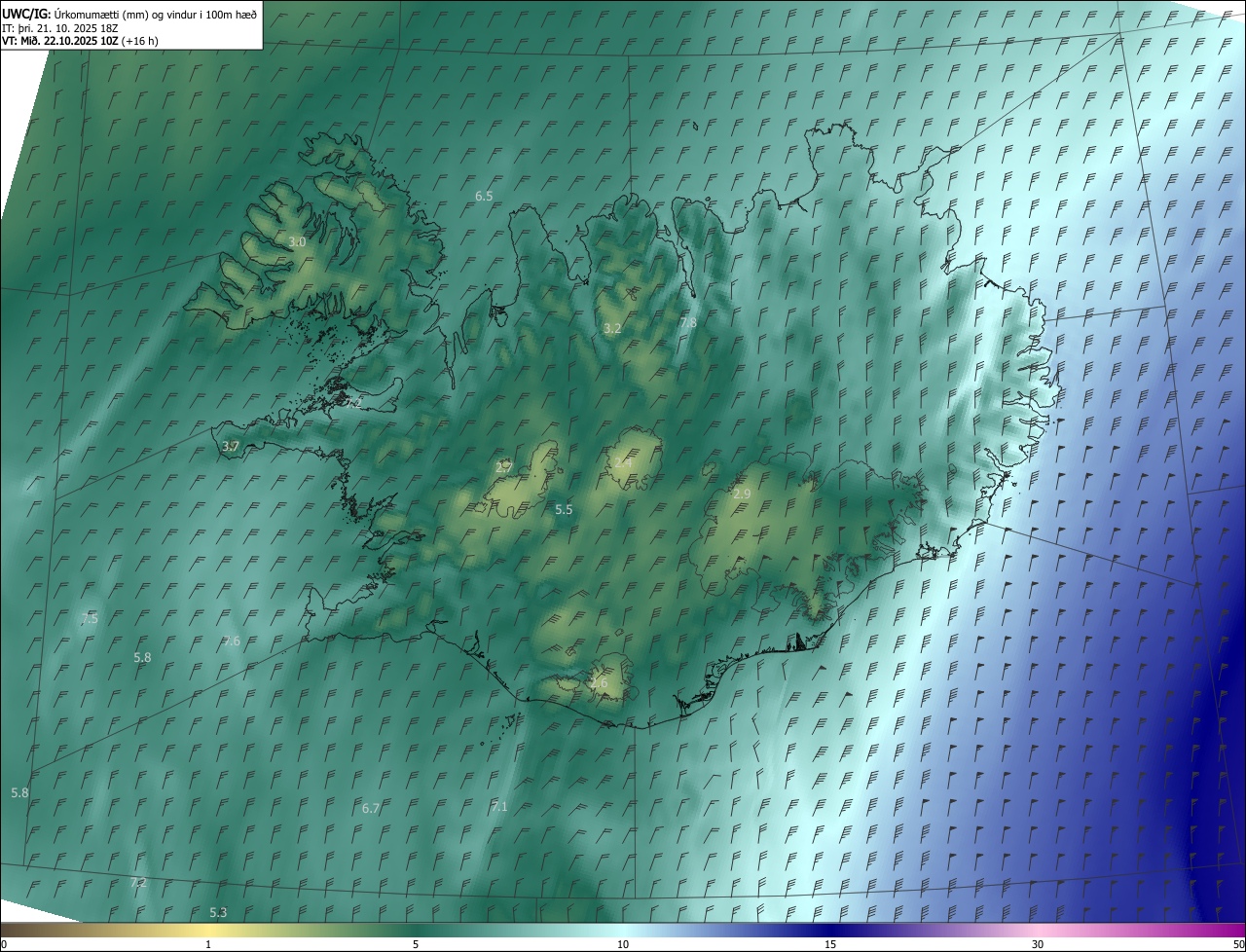Select the 5.5 value label in central Iceland

(564, 509)
